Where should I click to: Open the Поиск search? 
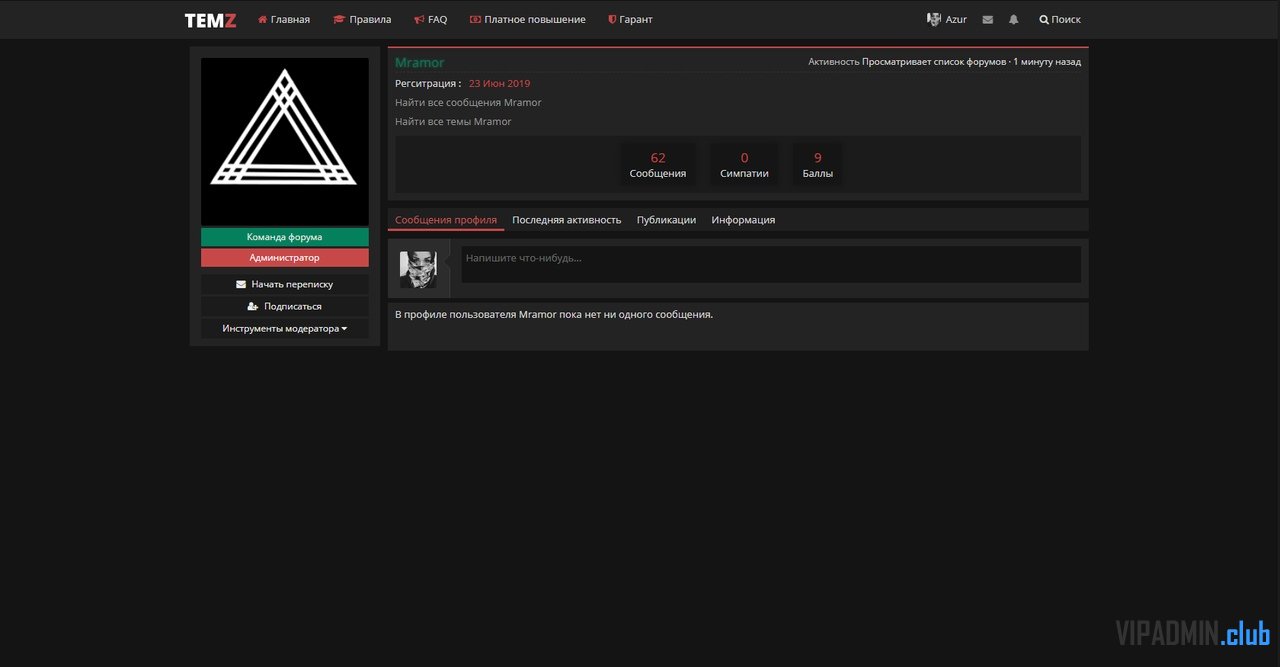pyautogui.click(x=1060, y=19)
